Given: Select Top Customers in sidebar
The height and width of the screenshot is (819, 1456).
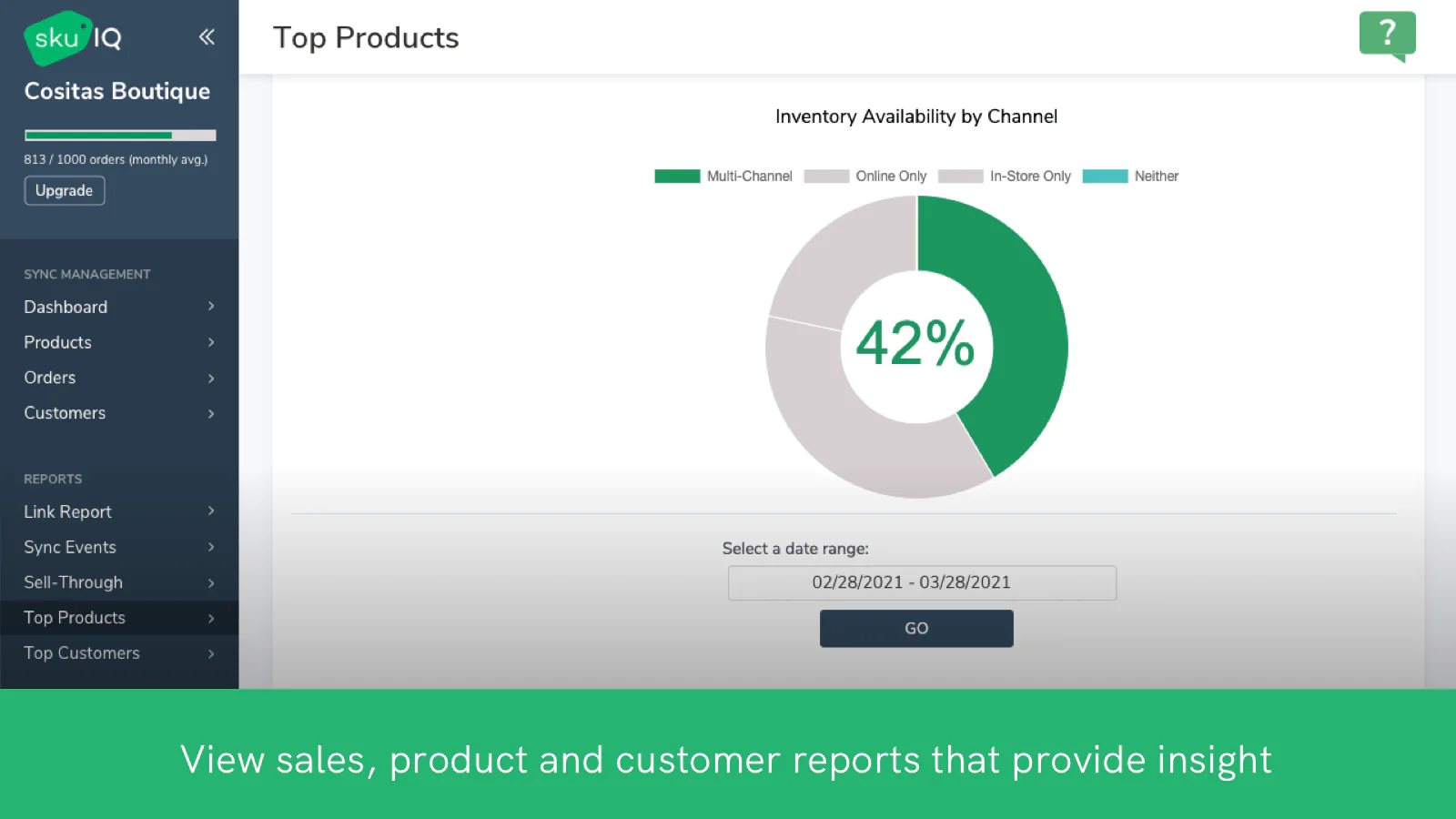Looking at the screenshot, I should pos(82,653).
